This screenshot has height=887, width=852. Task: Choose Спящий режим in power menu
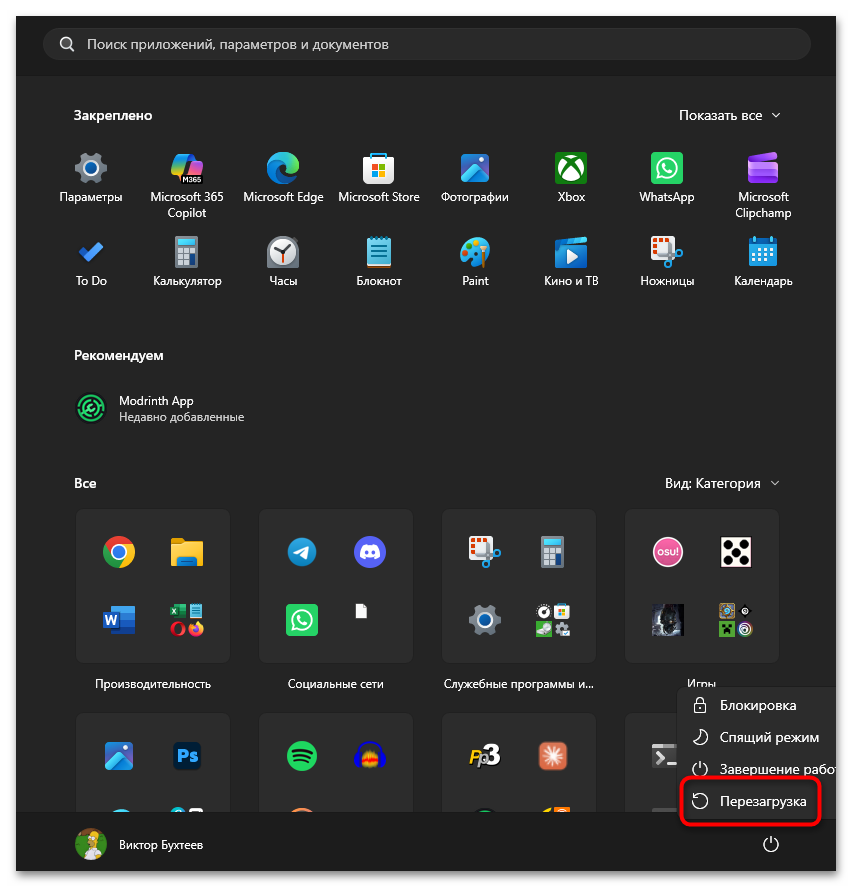(x=756, y=737)
